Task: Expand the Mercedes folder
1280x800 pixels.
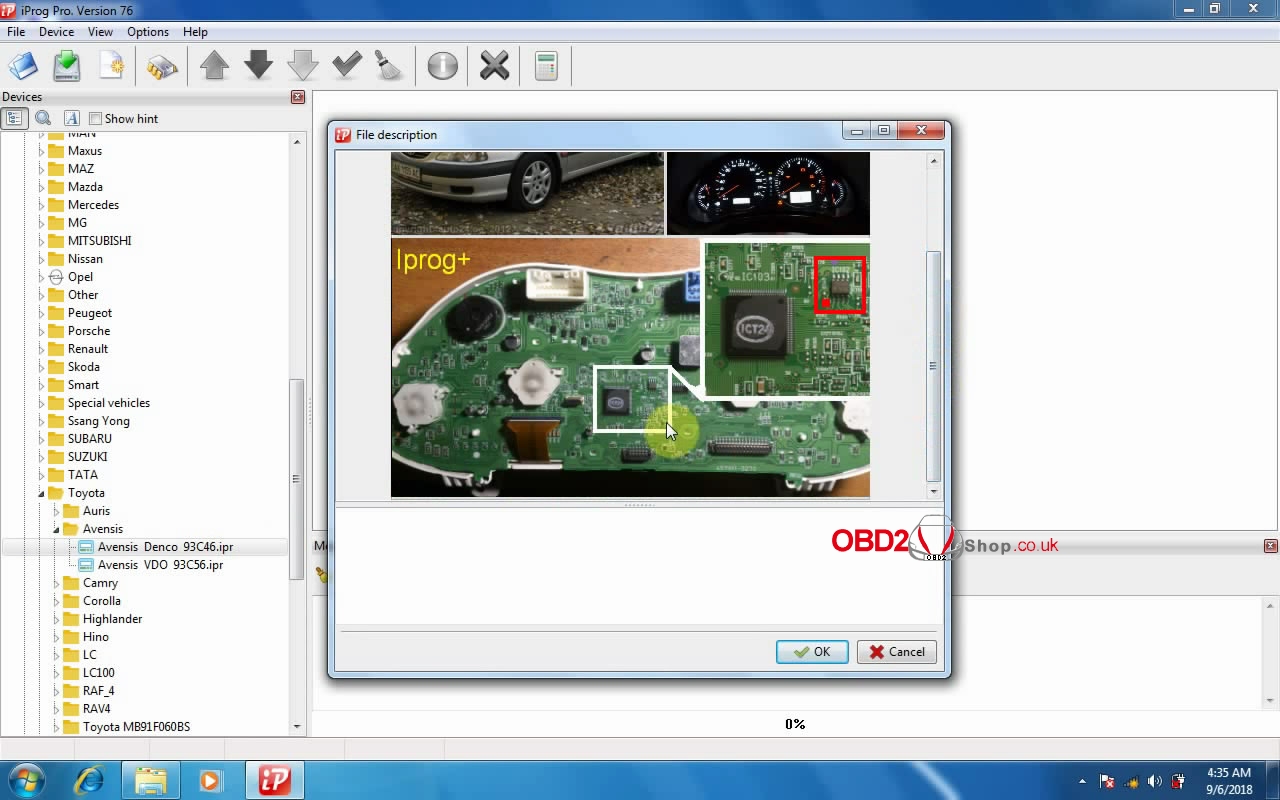Action: (x=42, y=205)
